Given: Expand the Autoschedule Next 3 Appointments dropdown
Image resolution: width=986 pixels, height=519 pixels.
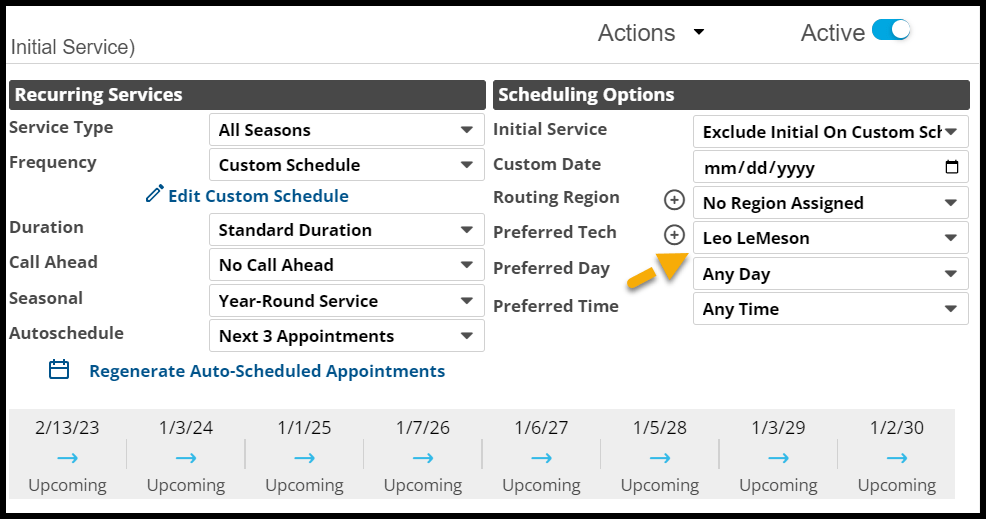Looking at the screenshot, I should [346, 336].
